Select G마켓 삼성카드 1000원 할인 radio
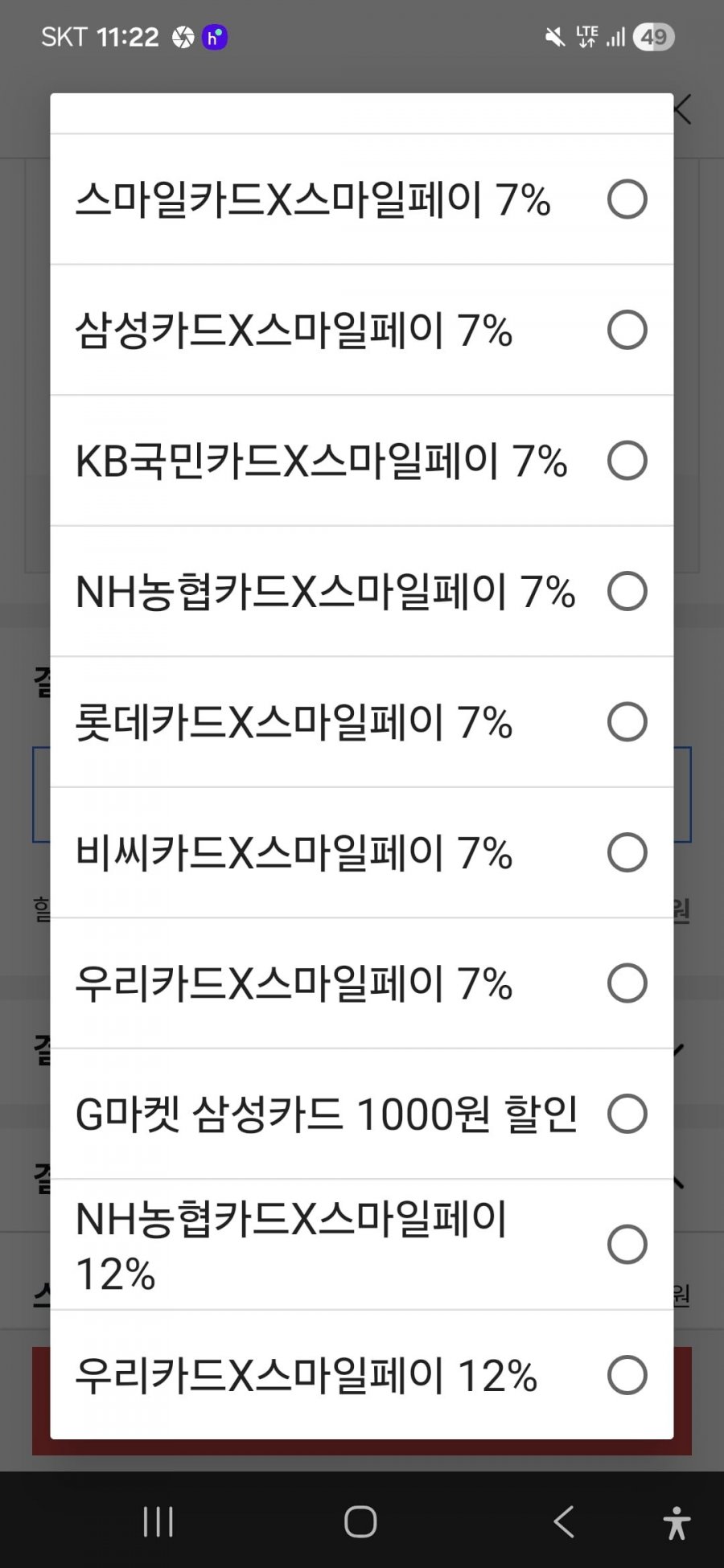 click(627, 1114)
